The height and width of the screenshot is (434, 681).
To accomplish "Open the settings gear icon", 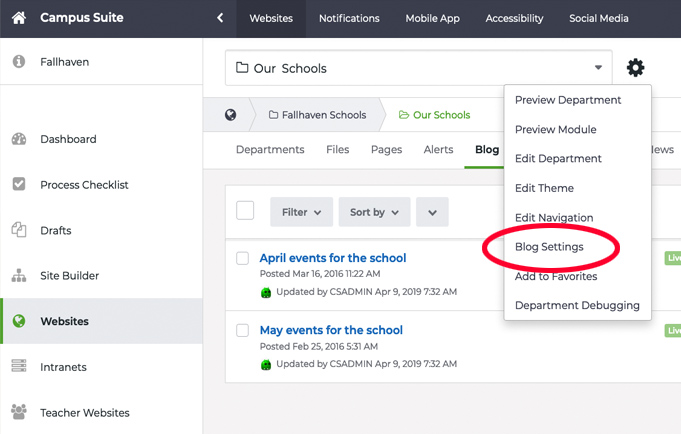I will pyautogui.click(x=635, y=68).
